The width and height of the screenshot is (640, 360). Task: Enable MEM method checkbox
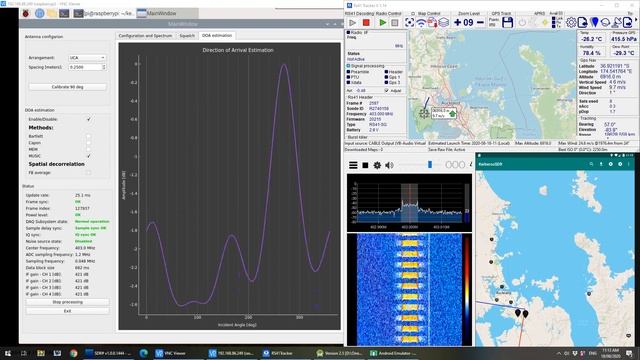(x=89, y=149)
